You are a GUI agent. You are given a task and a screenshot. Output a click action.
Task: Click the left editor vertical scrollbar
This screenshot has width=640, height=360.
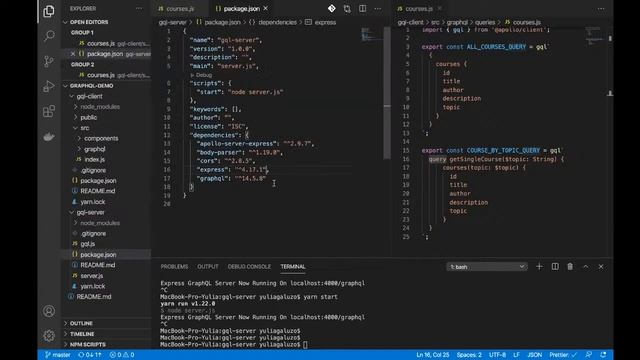click(387, 94)
